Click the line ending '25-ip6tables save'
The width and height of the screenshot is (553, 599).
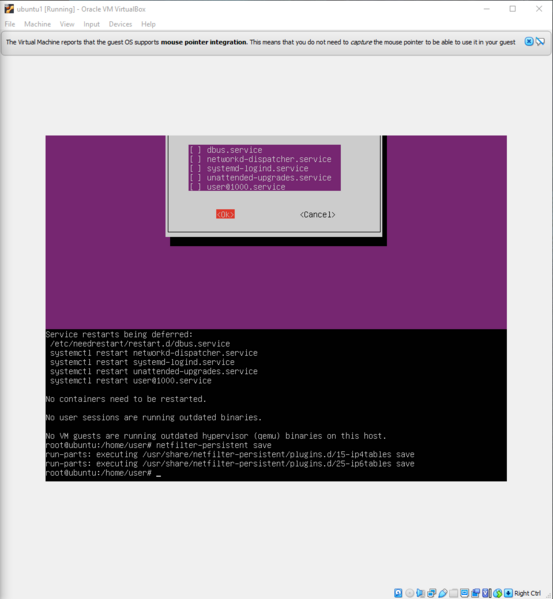[230, 463]
